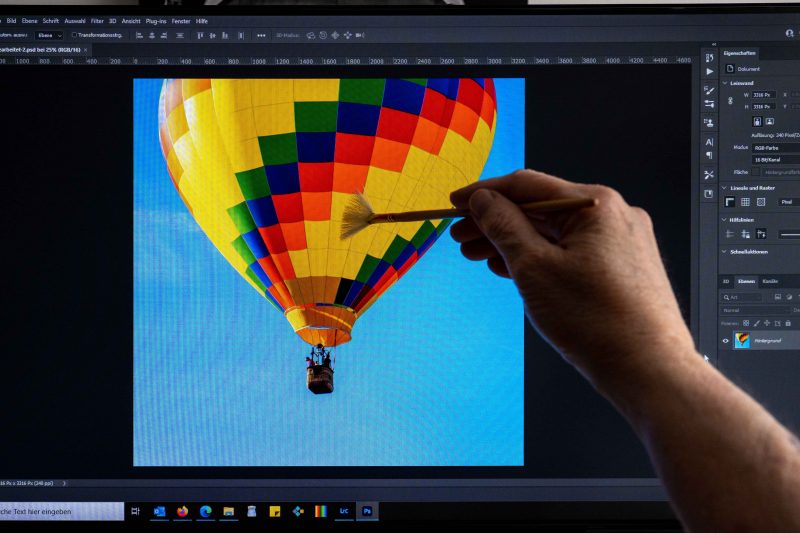Collapse the Leinwand section
Screen dimensions: 800x533
725,83
